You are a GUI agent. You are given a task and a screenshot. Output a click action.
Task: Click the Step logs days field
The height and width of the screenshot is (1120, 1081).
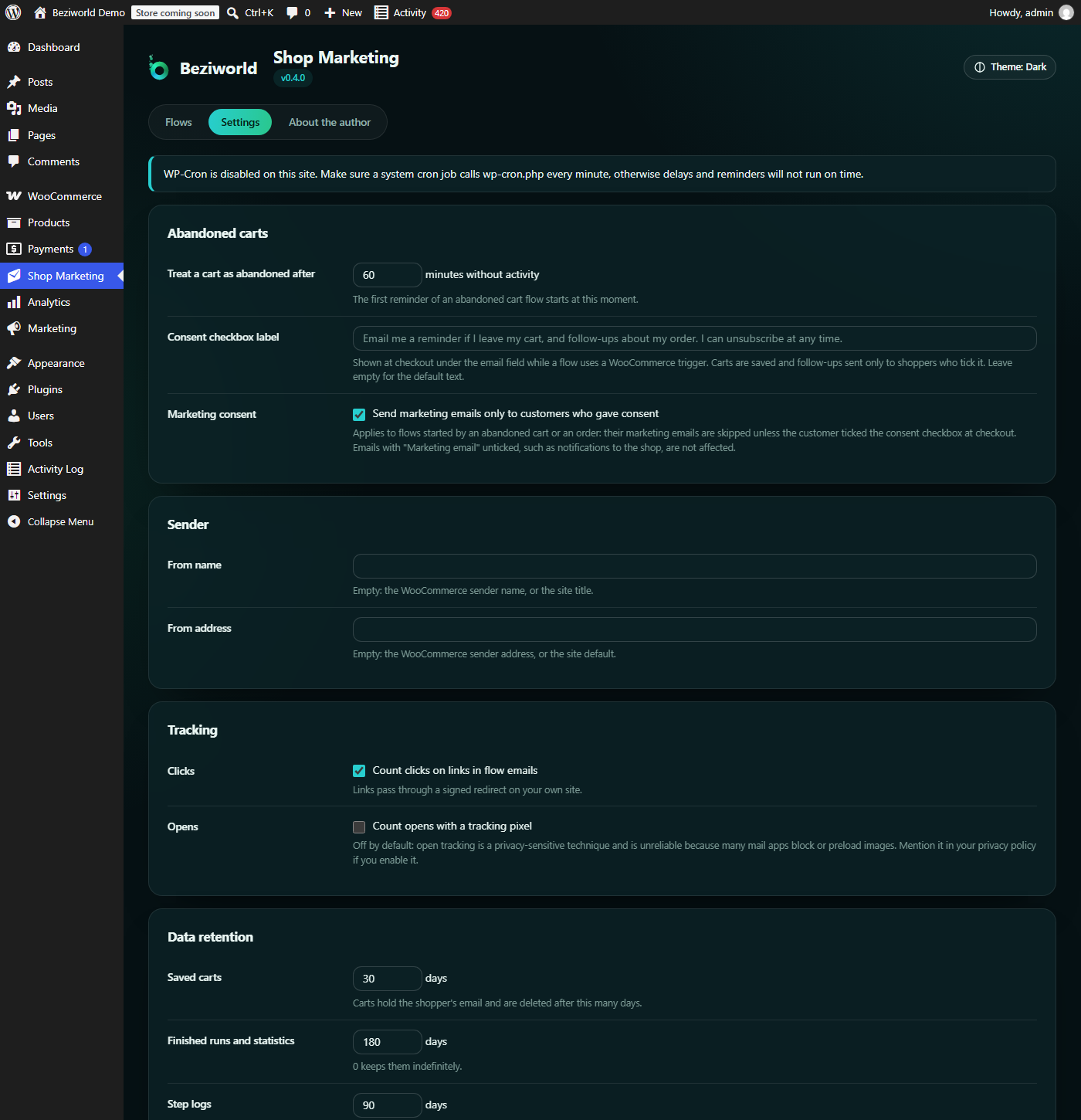[388, 1105]
